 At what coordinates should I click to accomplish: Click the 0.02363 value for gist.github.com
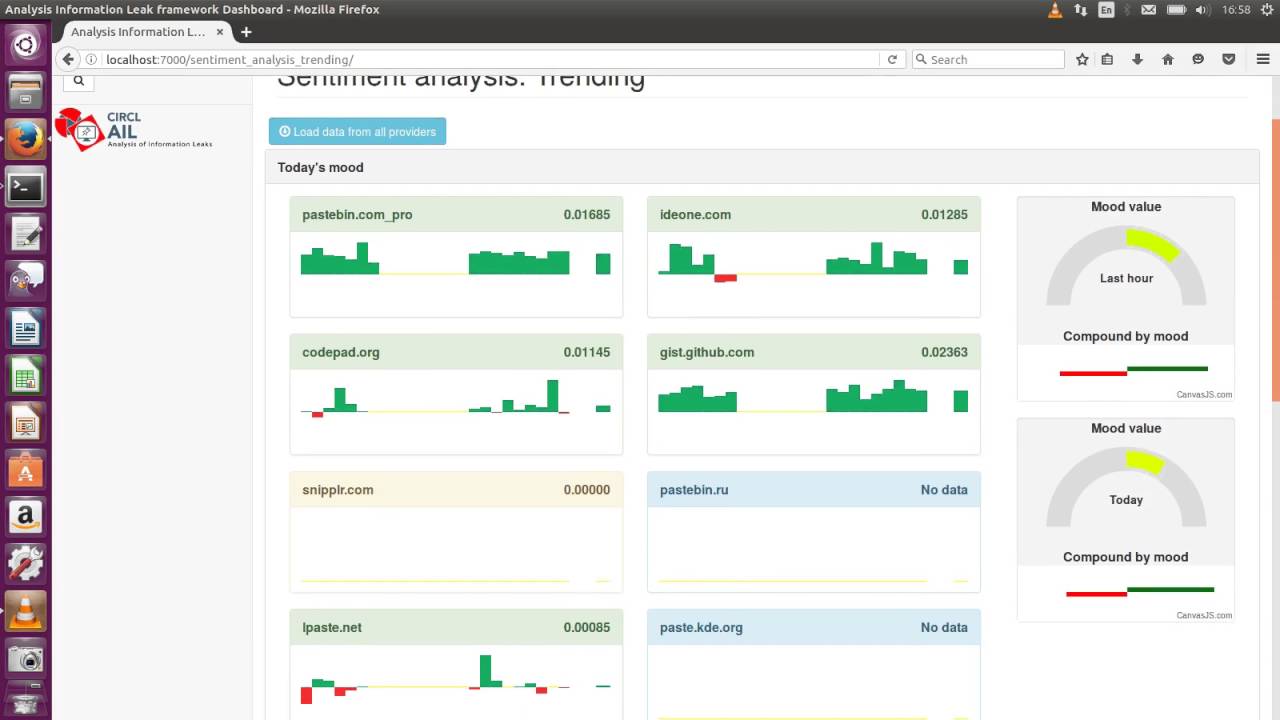click(x=944, y=352)
